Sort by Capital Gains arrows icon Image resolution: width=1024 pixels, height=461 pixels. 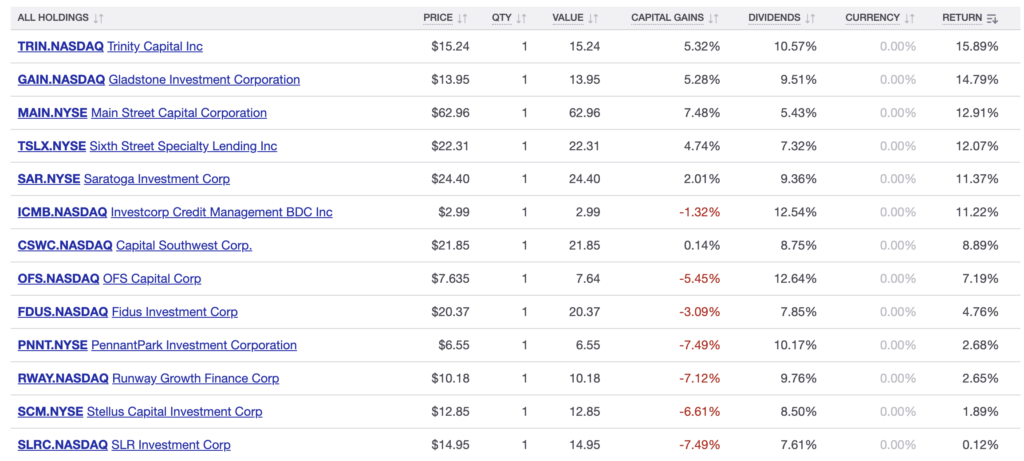(713, 18)
